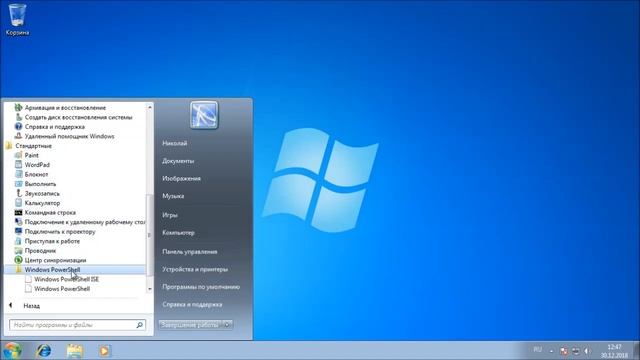Click the Создать диск восстановления системы icon

(18, 117)
